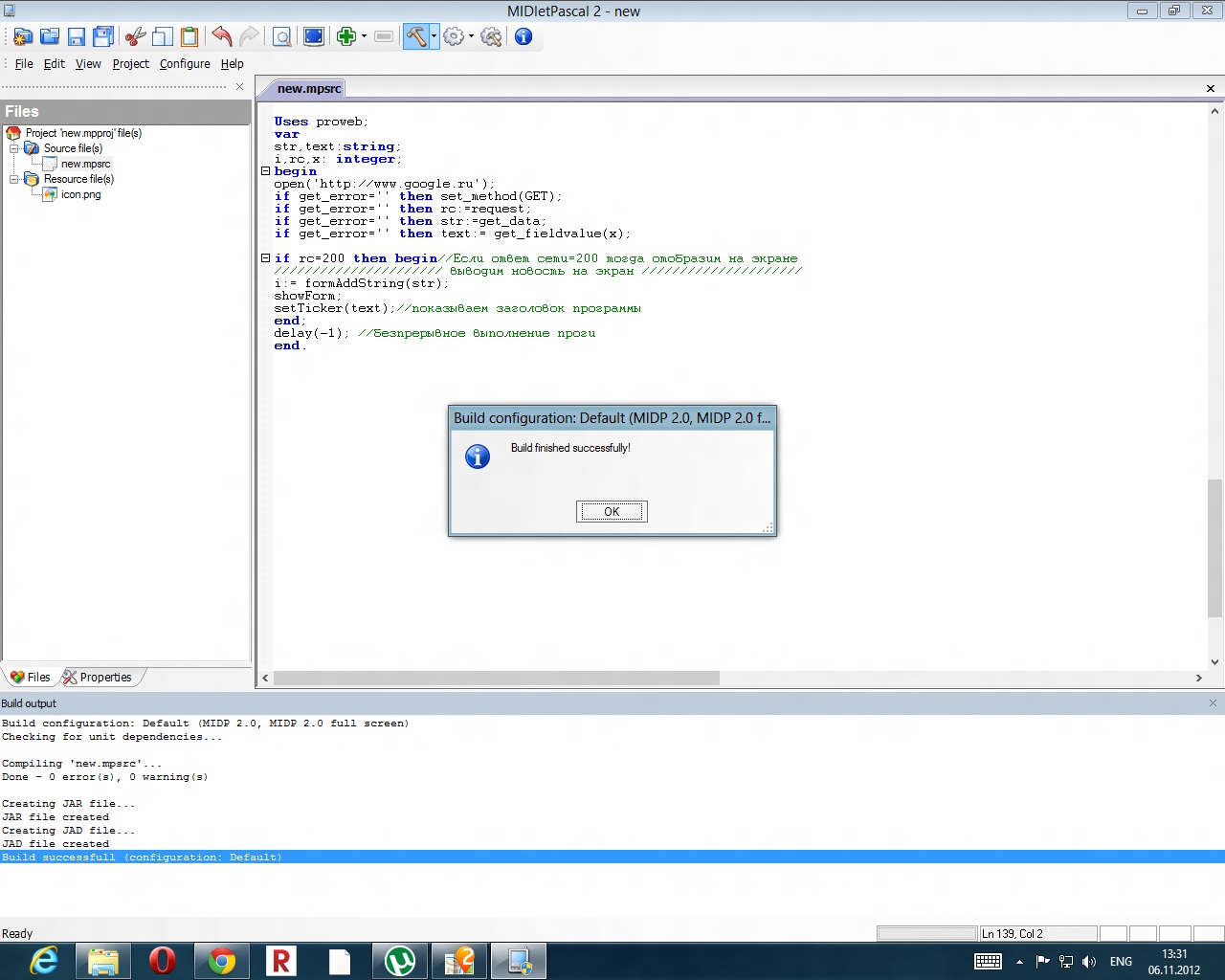Viewport: 1225px width, 980px height.
Task: Open the green plus Add dropdown arrow
Action: [x=364, y=37]
